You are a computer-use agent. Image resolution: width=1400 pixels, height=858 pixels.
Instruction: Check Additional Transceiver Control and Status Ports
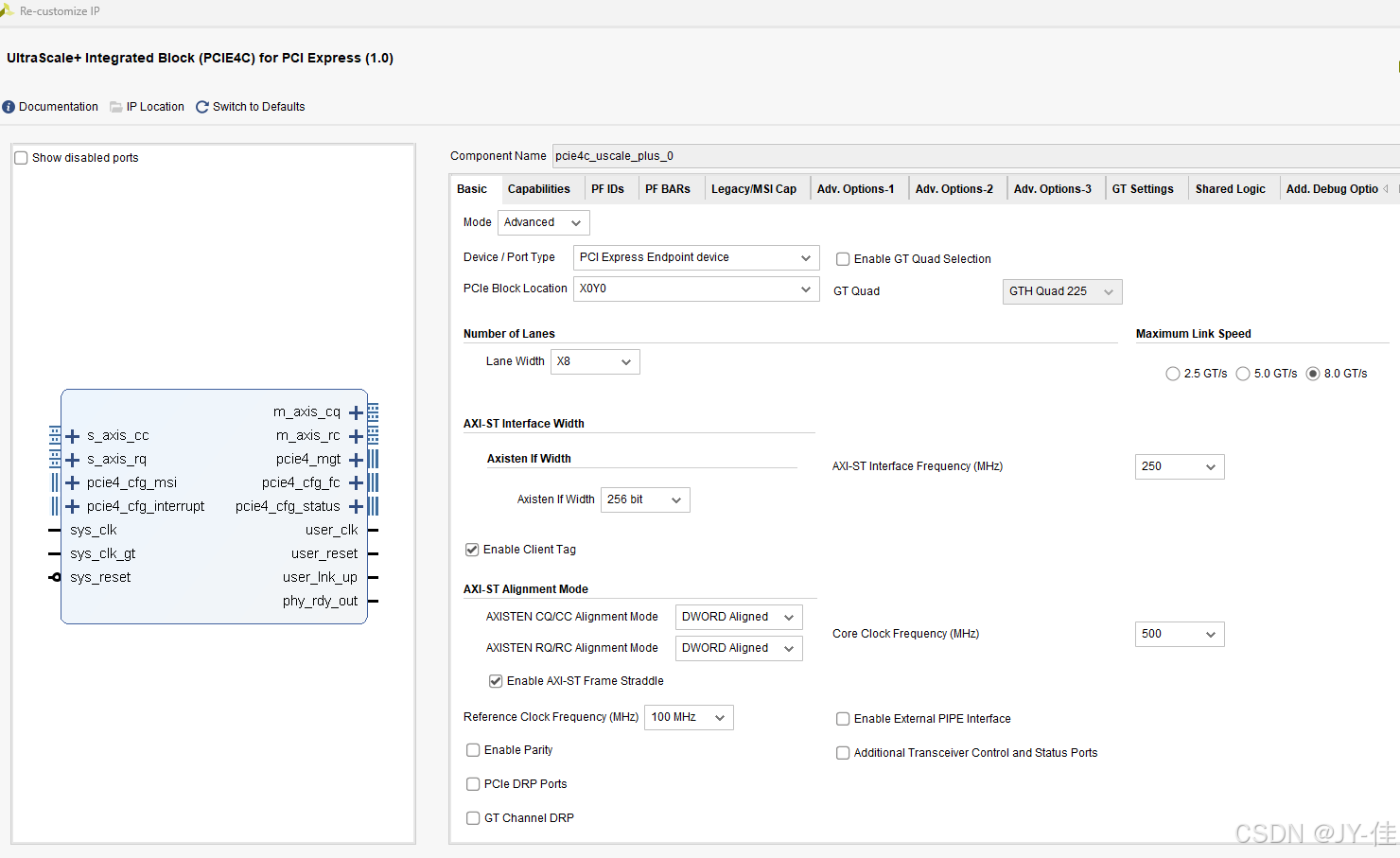point(843,753)
